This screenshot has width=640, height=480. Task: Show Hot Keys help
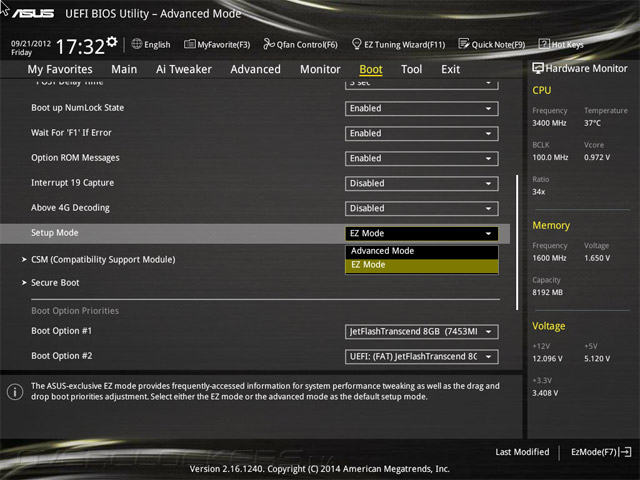point(561,44)
